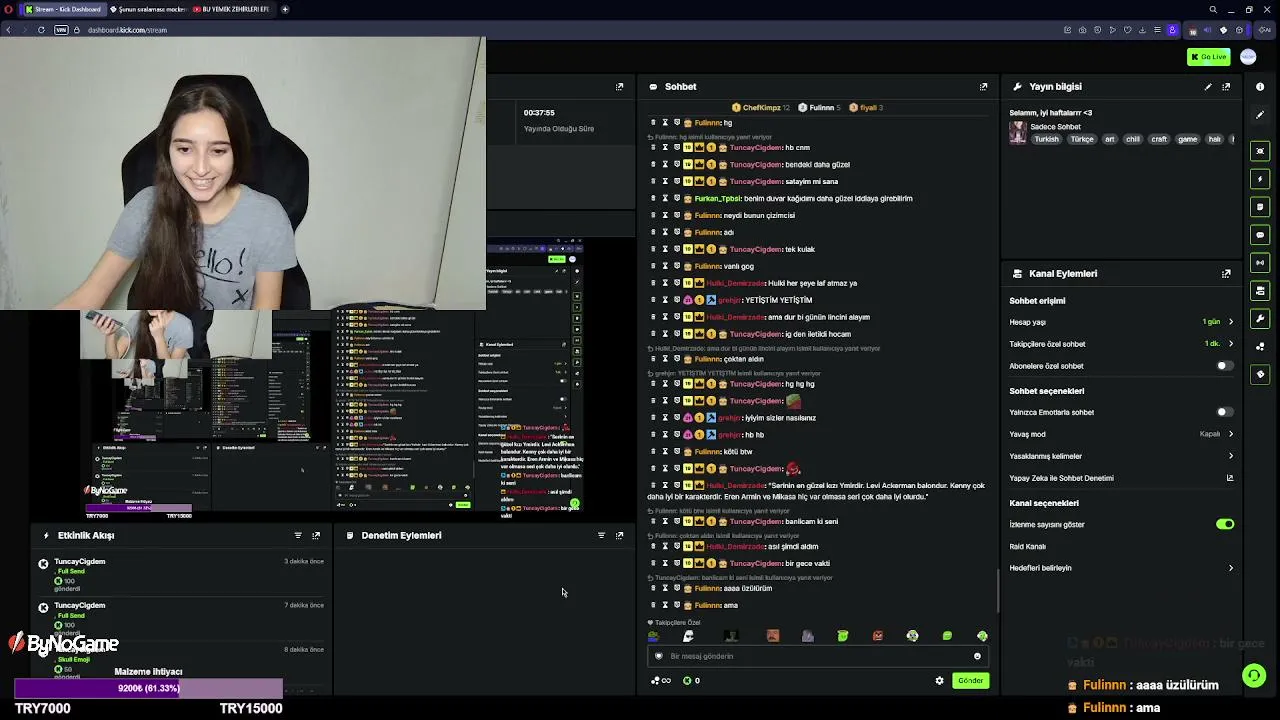
Task: Toggle the broadcast signal sidebar widget
Action: [x=1260, y=263]
